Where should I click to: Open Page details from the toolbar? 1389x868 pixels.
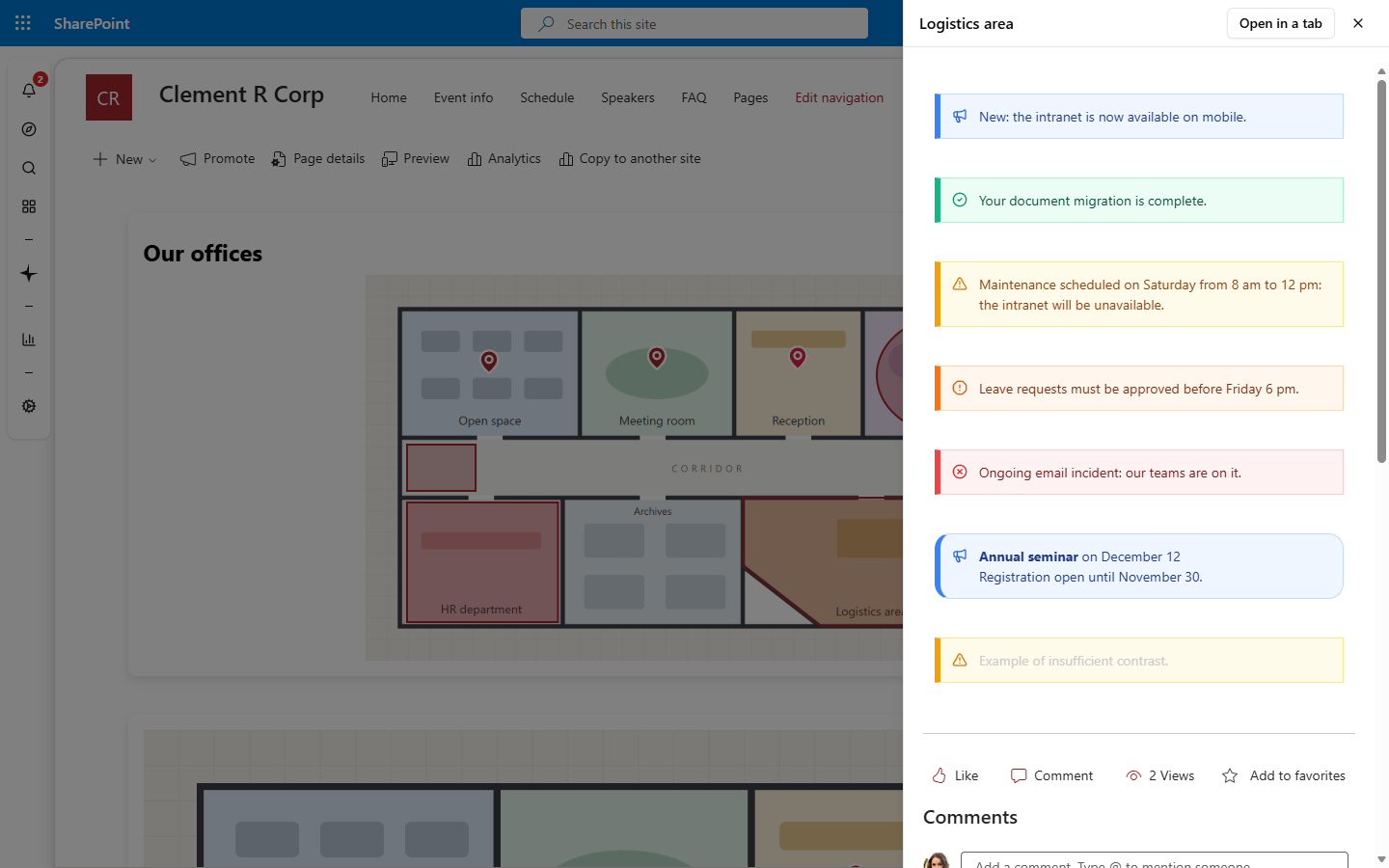point(318,159)
